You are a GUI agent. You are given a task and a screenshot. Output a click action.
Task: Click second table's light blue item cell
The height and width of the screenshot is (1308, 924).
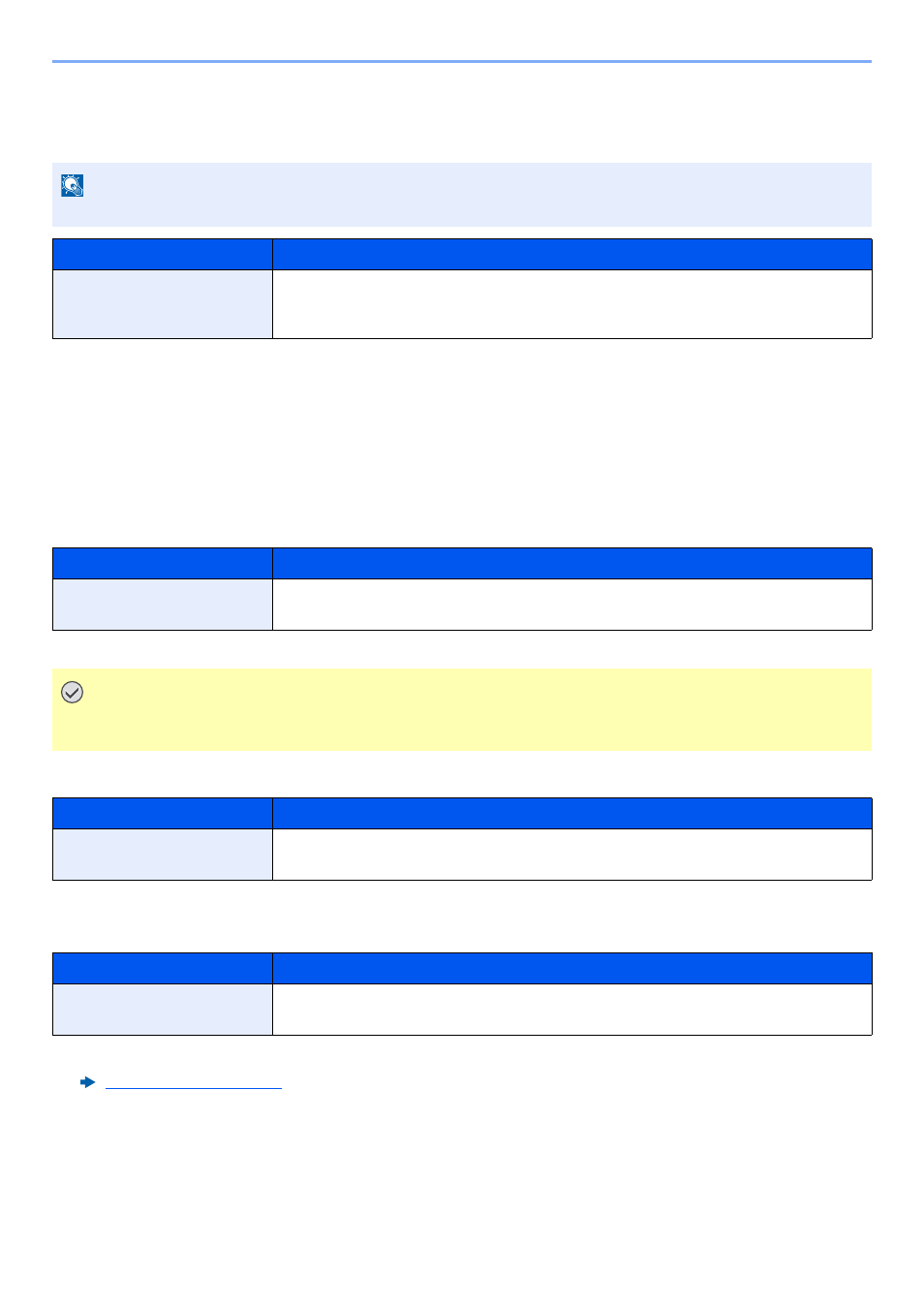click(163, 605)
